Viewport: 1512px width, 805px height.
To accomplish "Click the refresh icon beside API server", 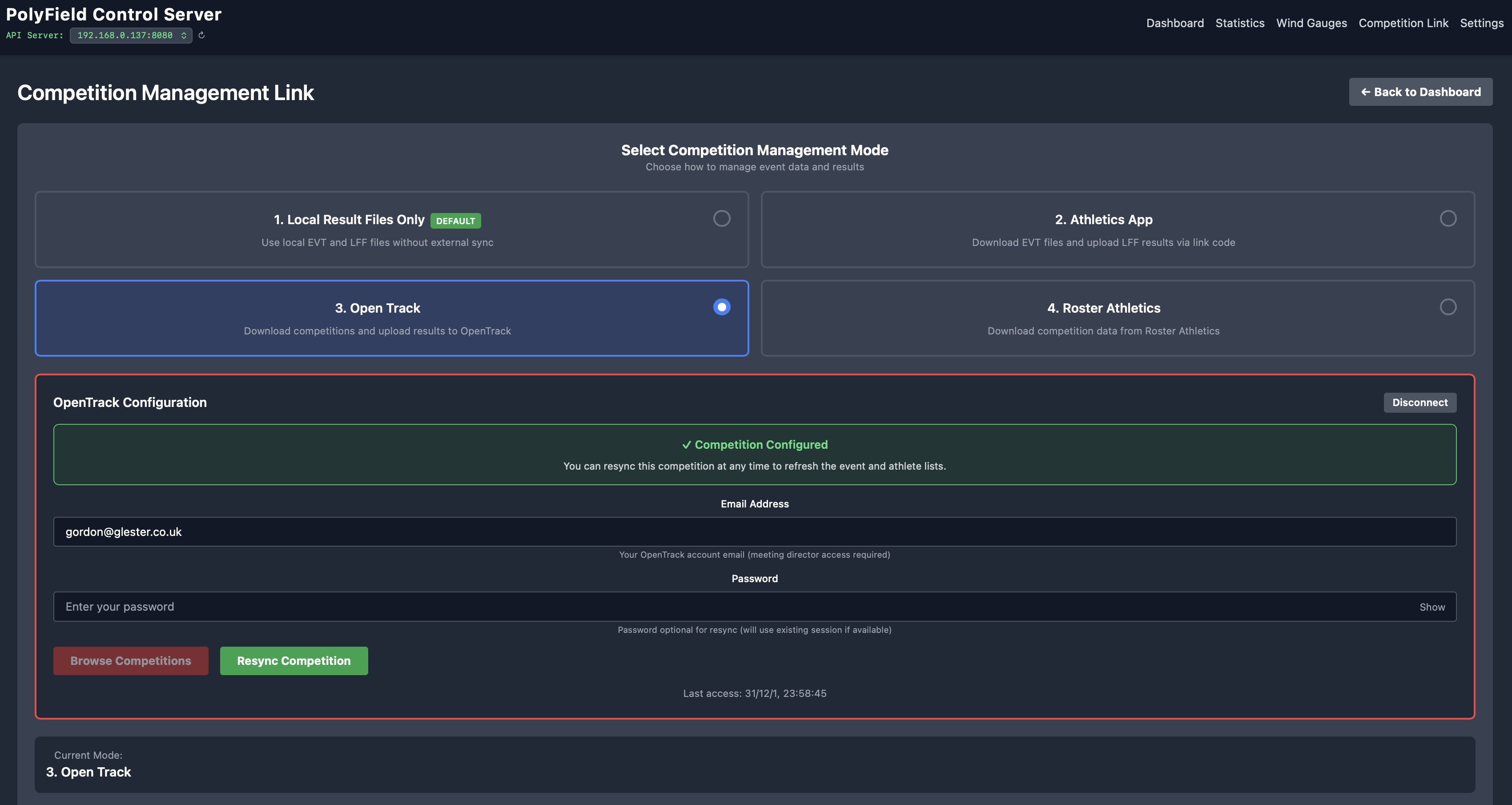I will [201, 35].
